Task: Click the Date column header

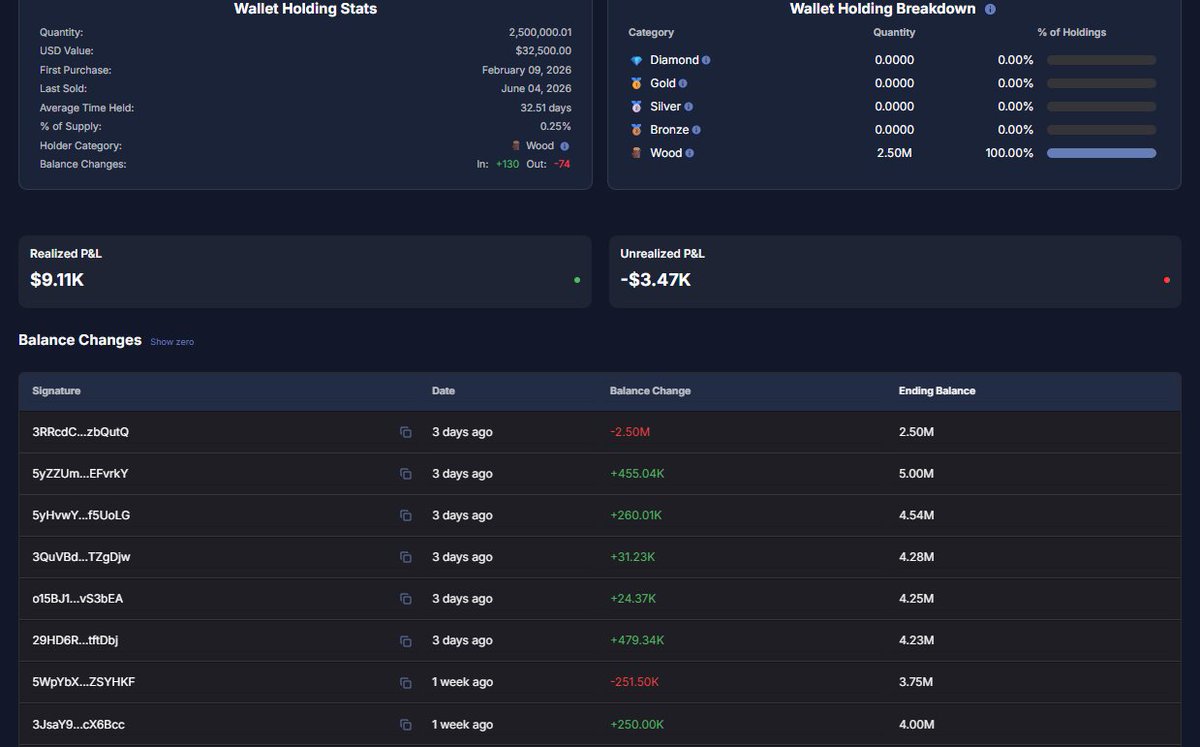Action: click(x=443, y=391)
